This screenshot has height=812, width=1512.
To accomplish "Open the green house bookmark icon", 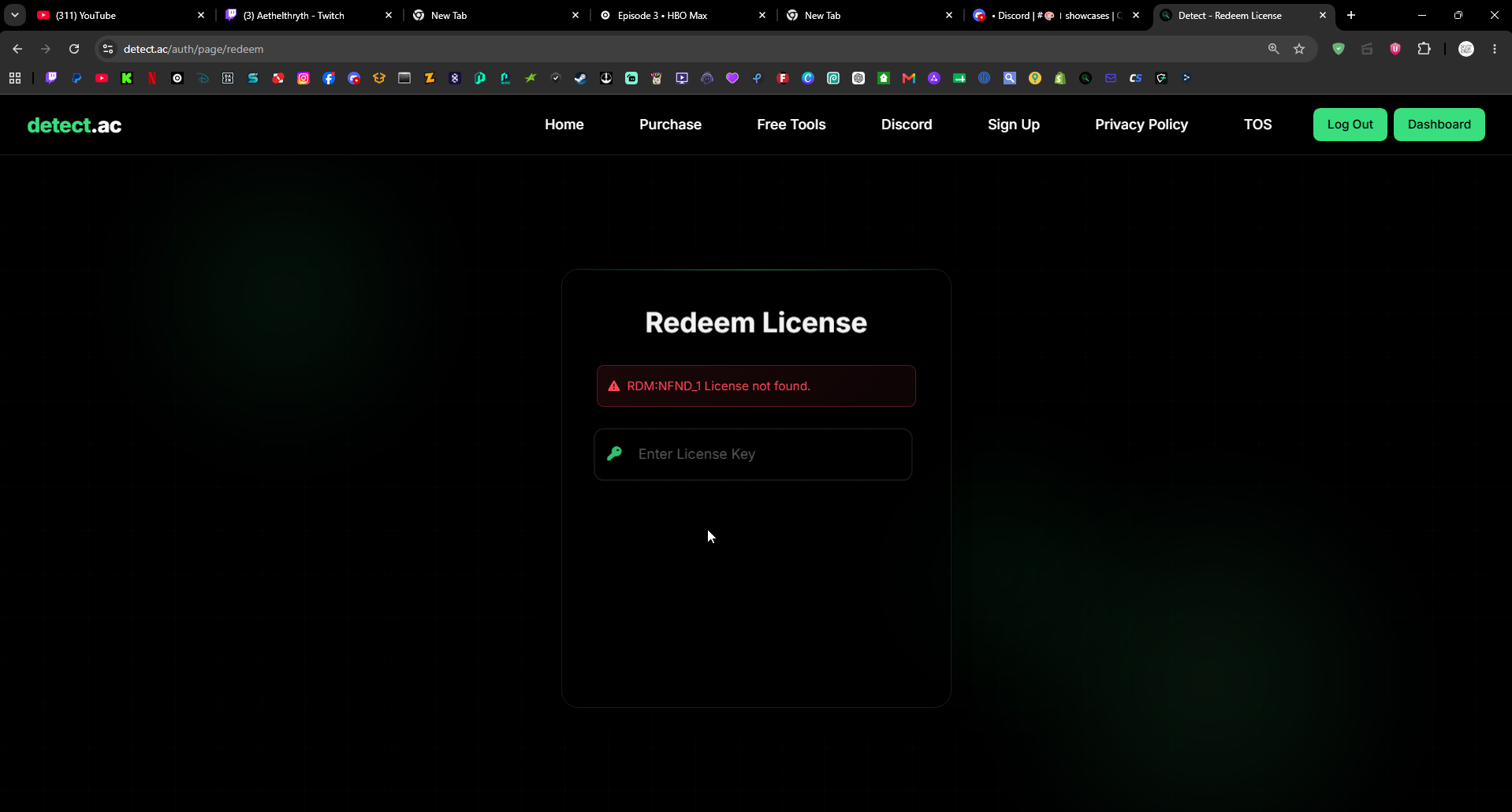I will click(884, 78).
